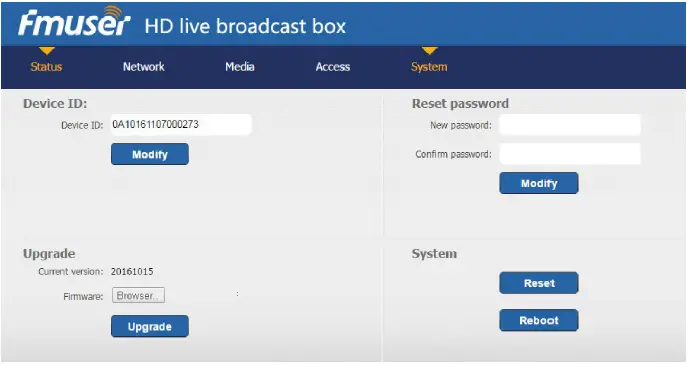
Task: Click Modify under Reset password
Action: coord(539,183)
